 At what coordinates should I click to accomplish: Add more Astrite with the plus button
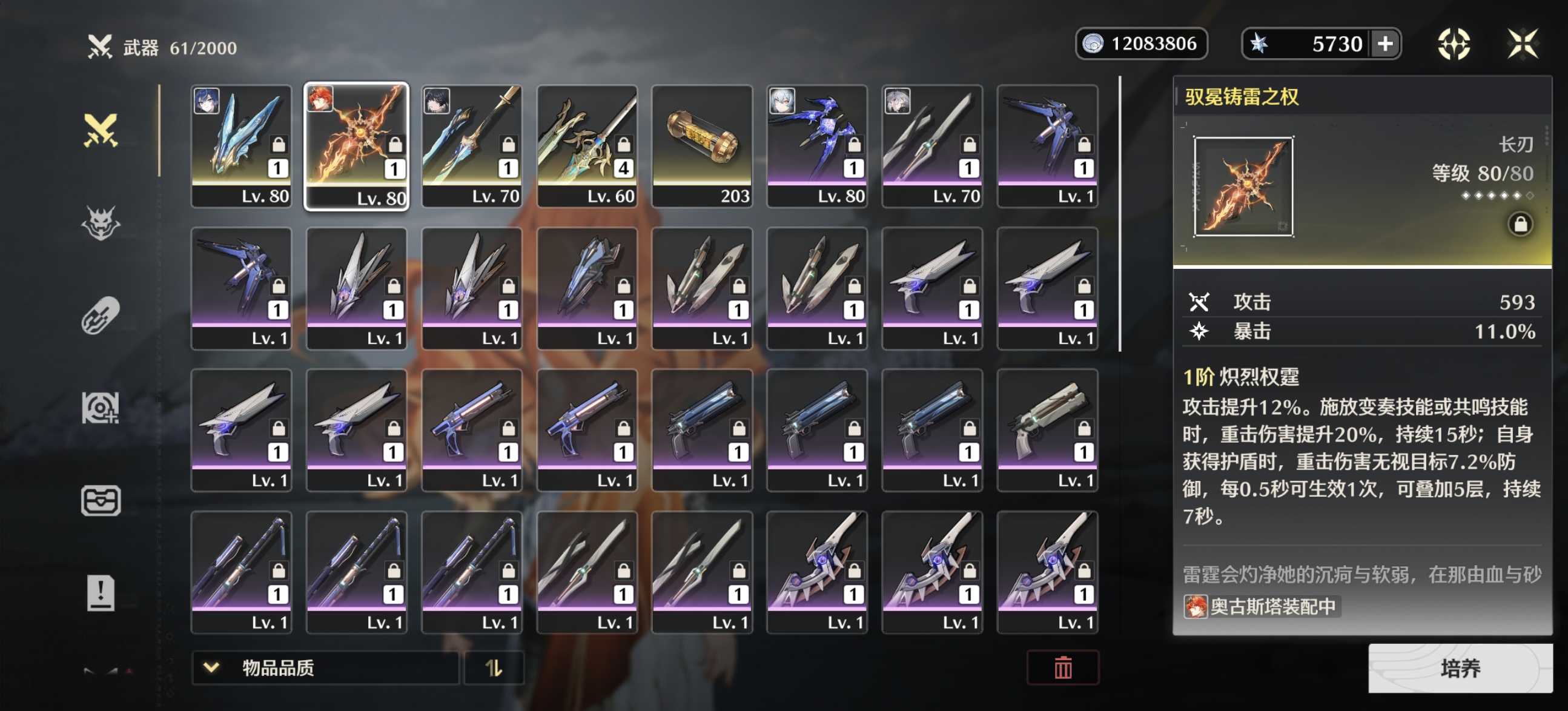[1384, 44]
